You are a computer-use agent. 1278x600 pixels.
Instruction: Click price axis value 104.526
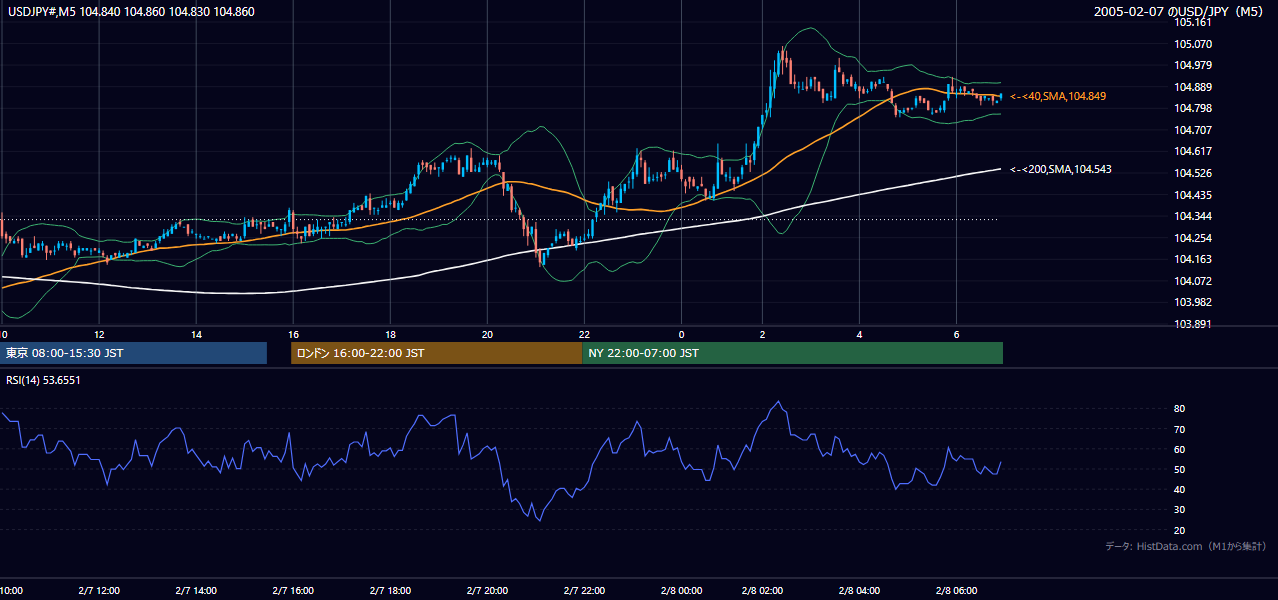pos(1193,173)
